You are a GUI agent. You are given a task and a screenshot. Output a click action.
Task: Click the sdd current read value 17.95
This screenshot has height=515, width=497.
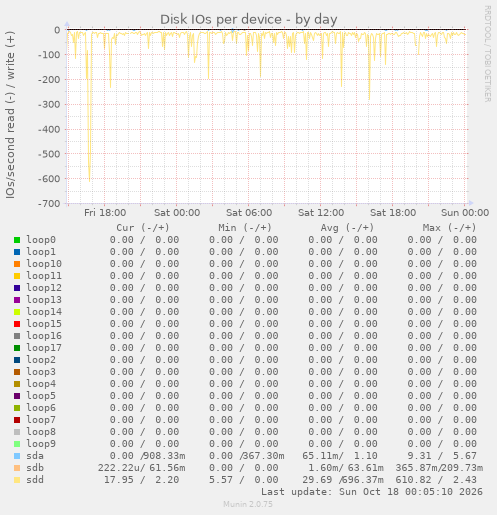[119, 480]
